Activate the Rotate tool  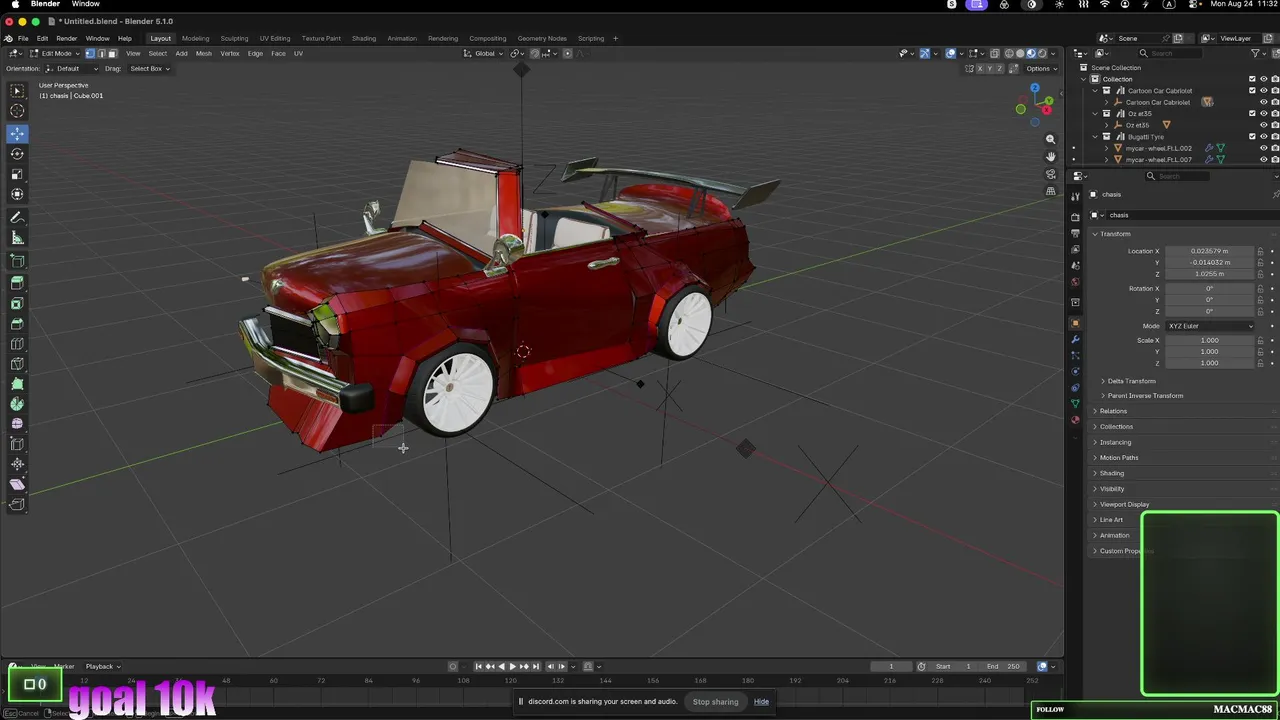[17, 153]
